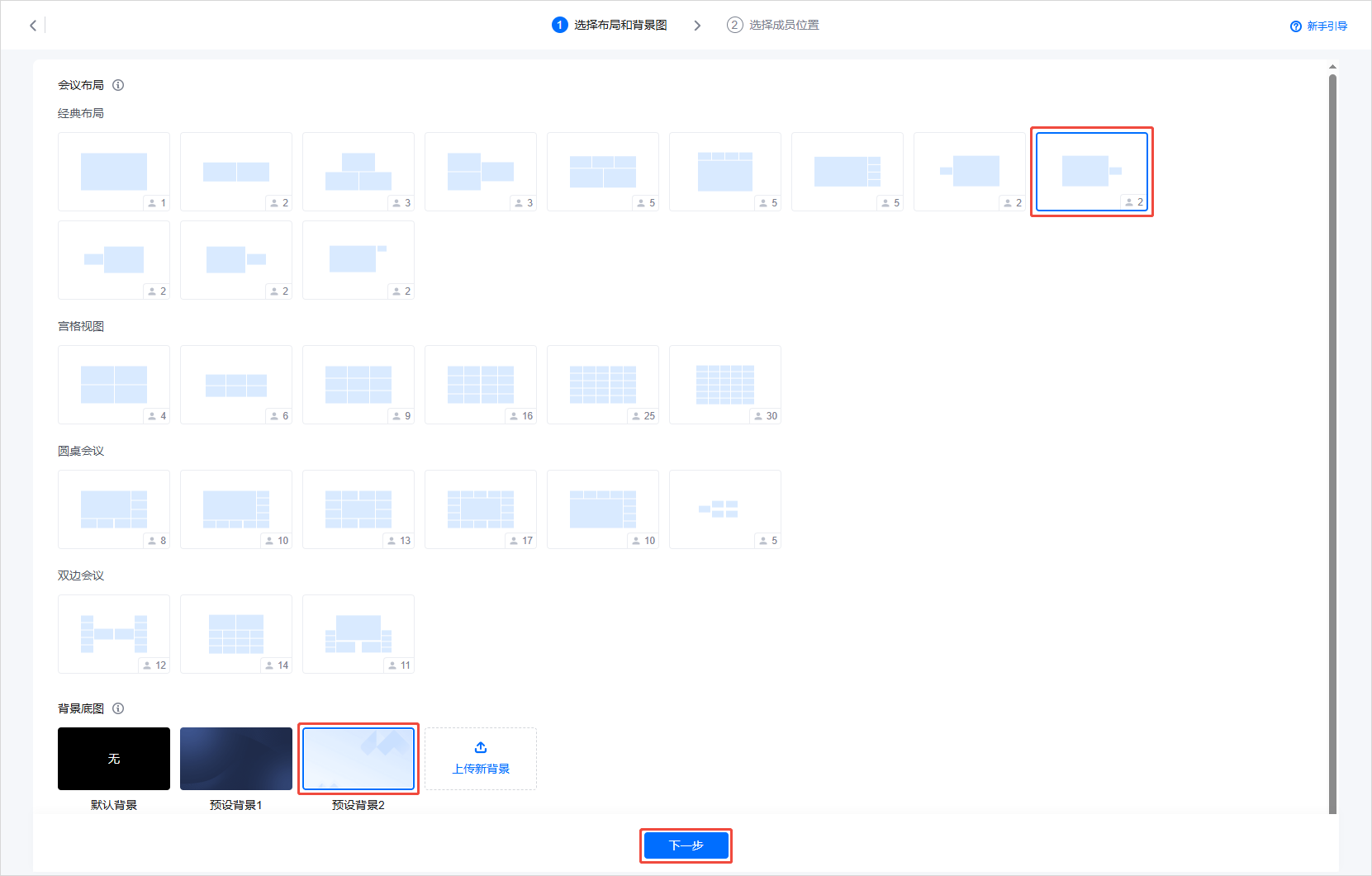Viewport: 1372px width, 876px height.
Task: Select the first 10-person round table layout
Action: point(236,509)
